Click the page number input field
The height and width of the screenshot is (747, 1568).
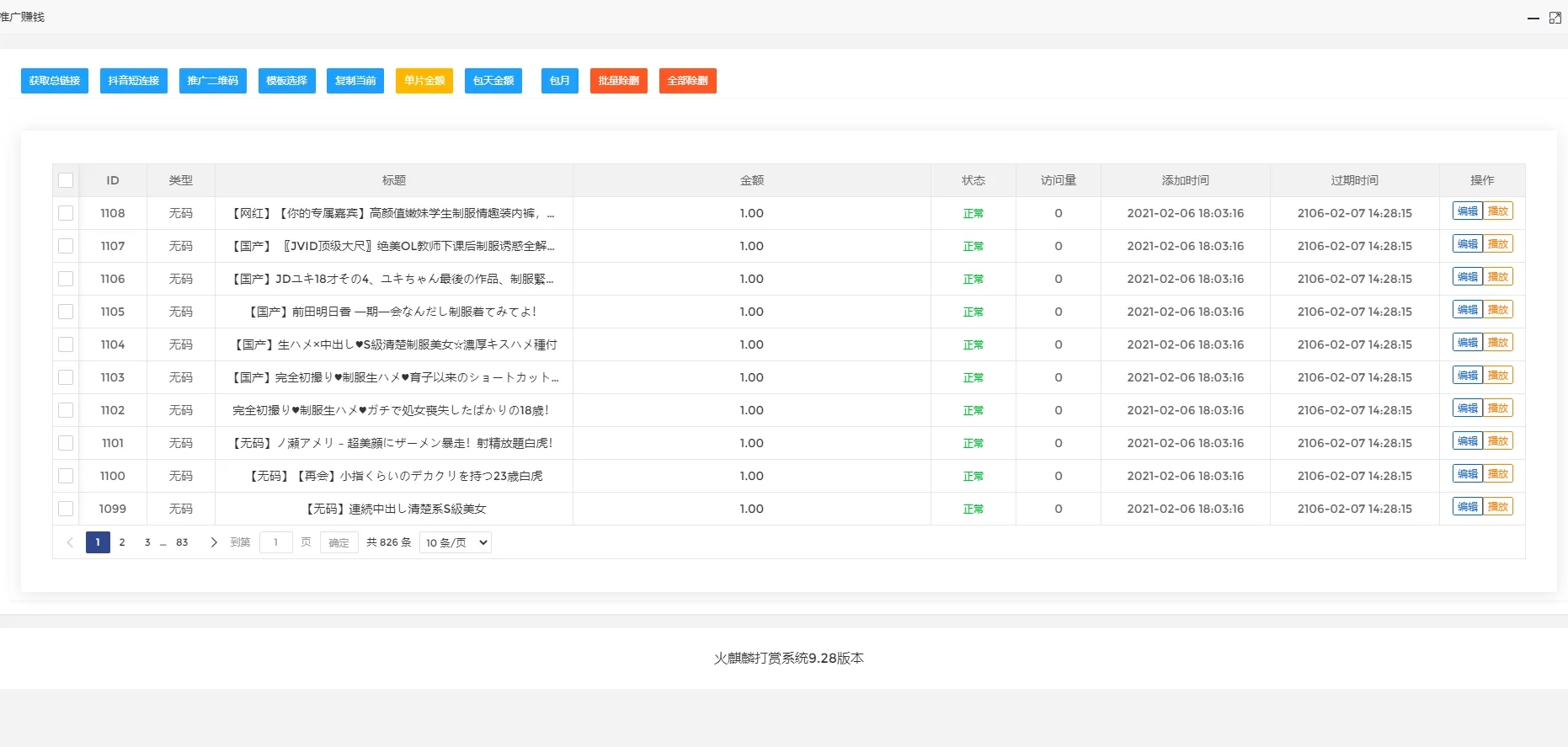275,542
